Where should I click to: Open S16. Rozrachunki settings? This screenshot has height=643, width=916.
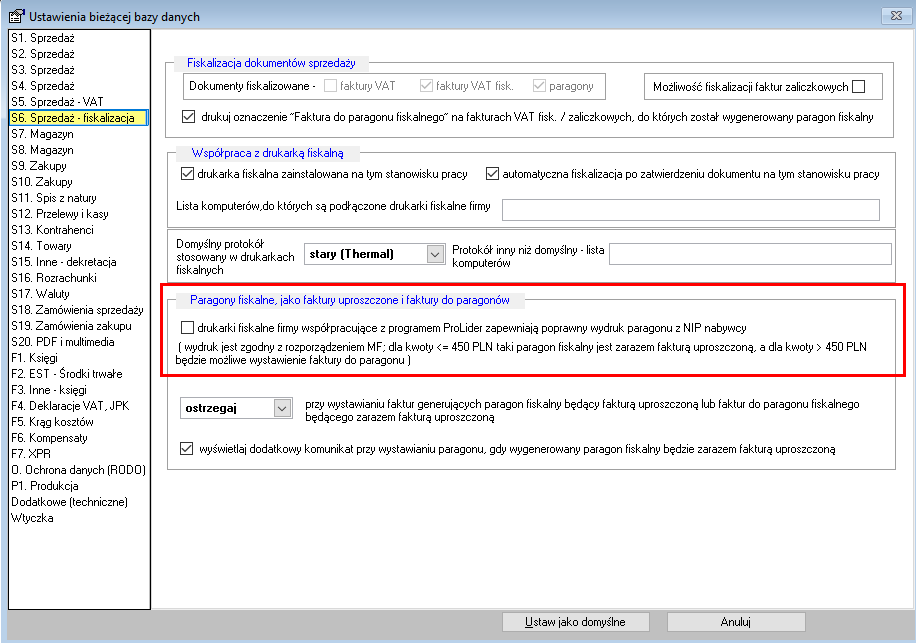(x=79, y=277)
